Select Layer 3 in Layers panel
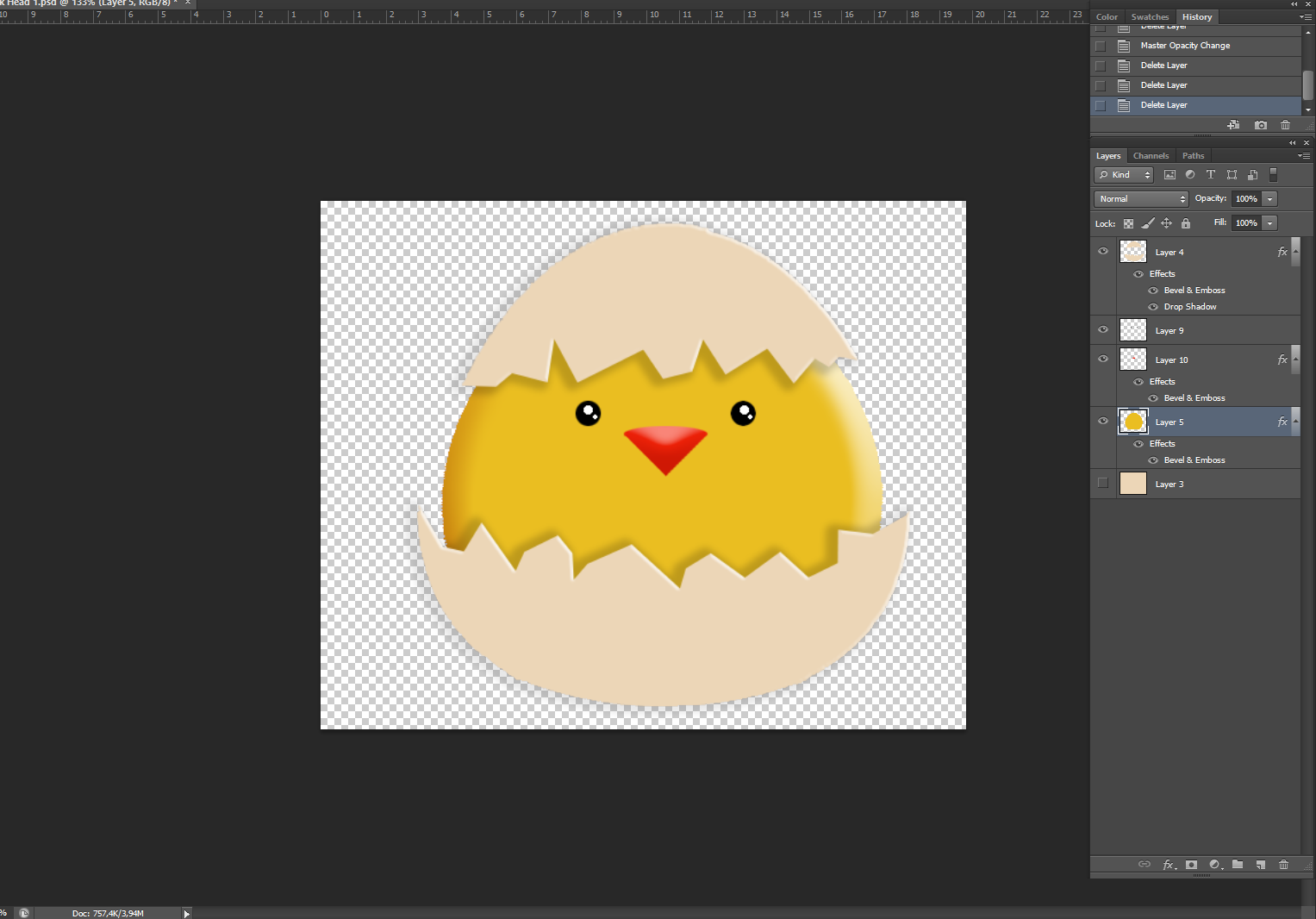Viewport: 1316px width, 919px height. [1196, 484]
